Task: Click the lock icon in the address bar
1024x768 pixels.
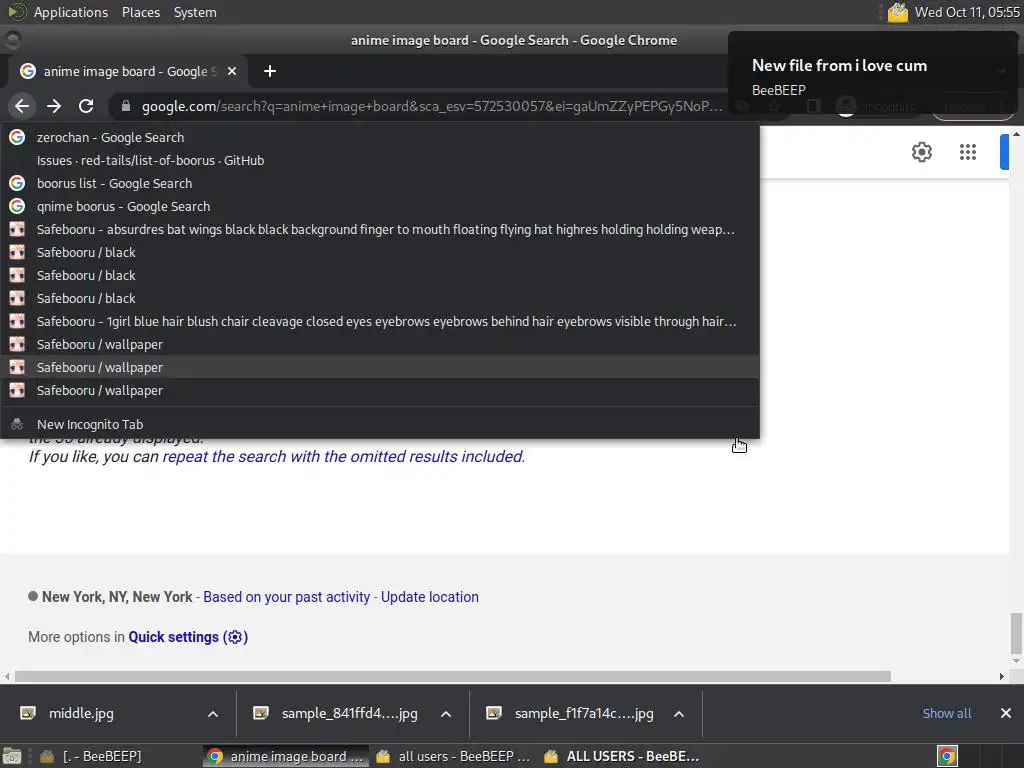Action: tap(126, 106)
